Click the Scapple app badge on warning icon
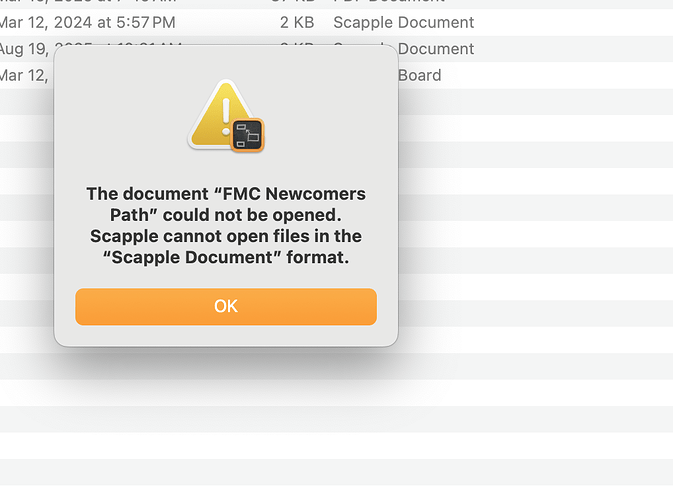This screenshot has height=500, width=673. point(246,134)
